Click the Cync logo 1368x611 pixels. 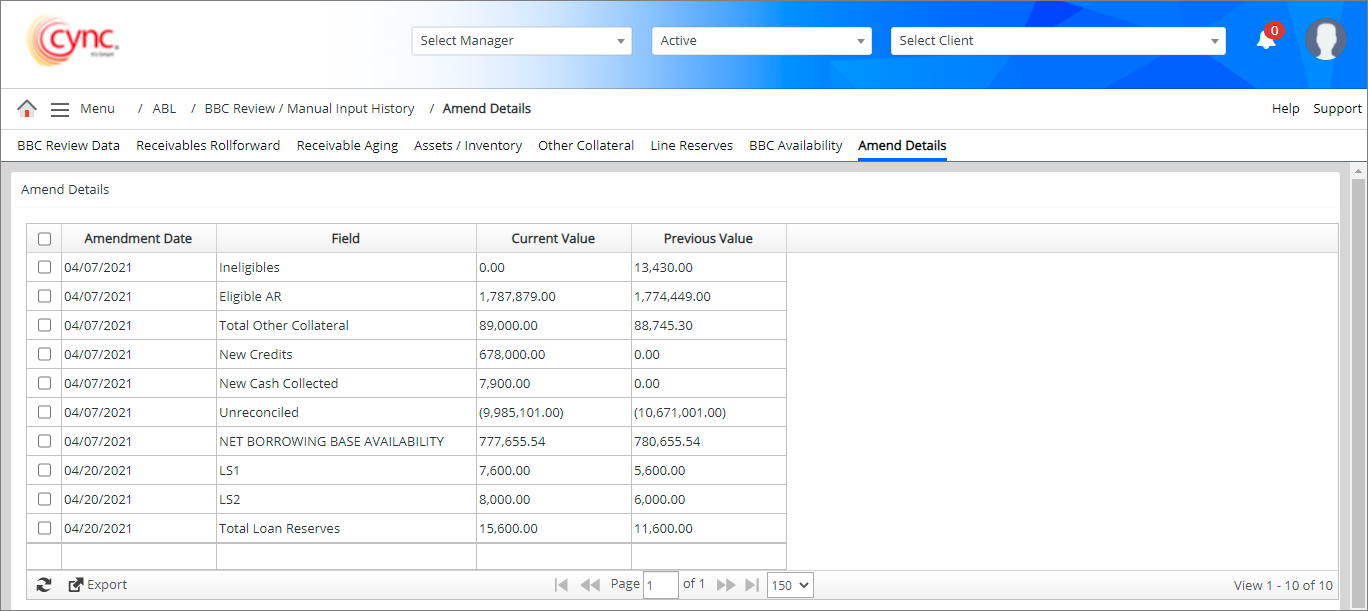[73, 41]
